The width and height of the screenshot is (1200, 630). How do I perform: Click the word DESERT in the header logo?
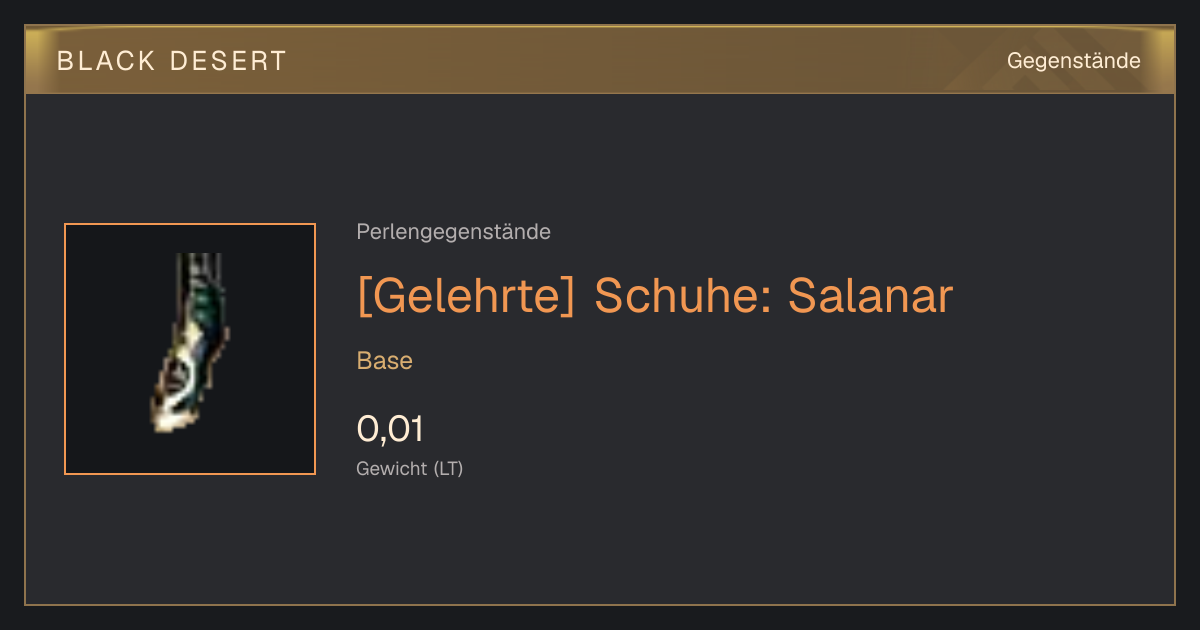pyautogui.click(x=228, y=61)
